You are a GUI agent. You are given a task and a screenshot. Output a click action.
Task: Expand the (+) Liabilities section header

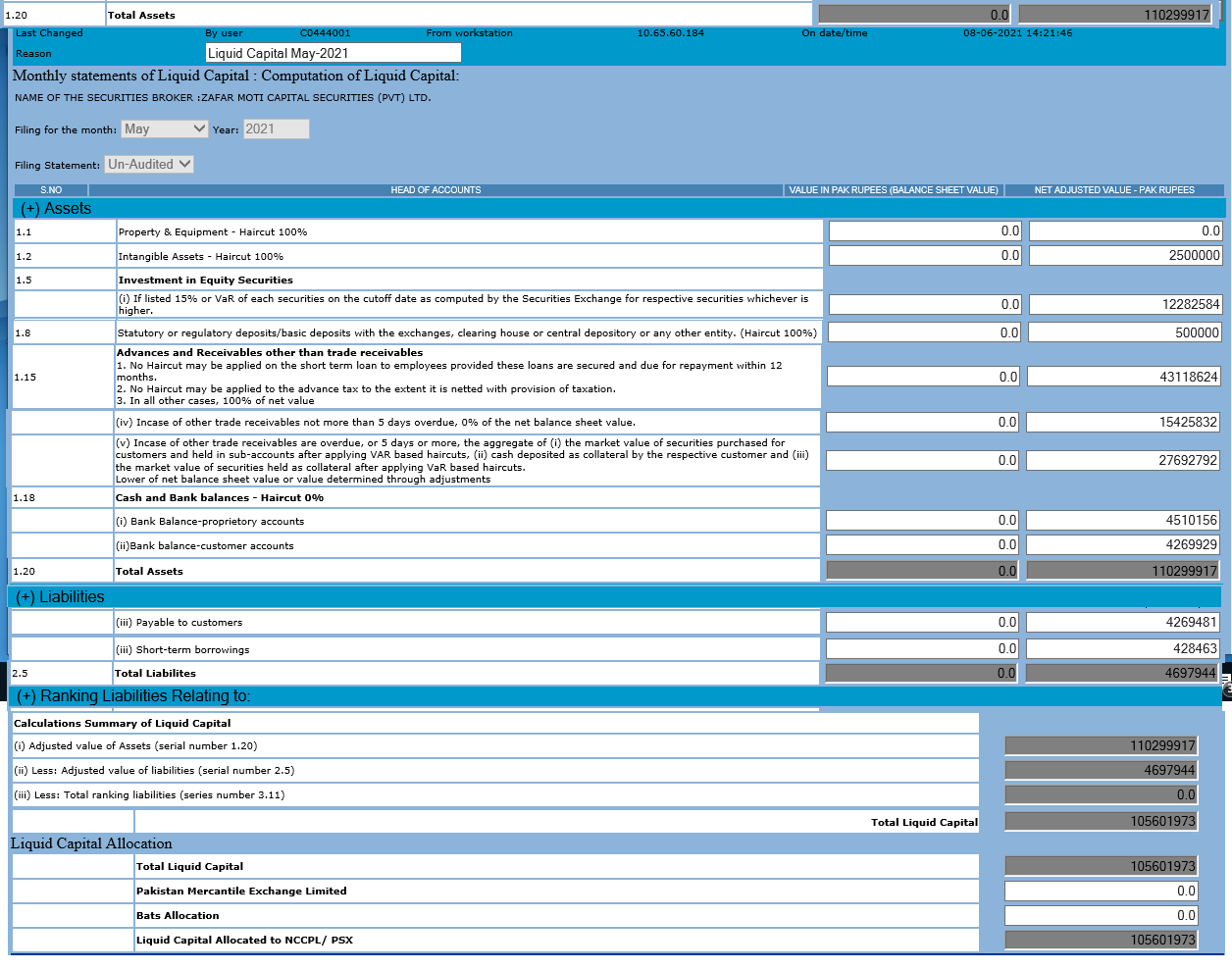point(60,597)
